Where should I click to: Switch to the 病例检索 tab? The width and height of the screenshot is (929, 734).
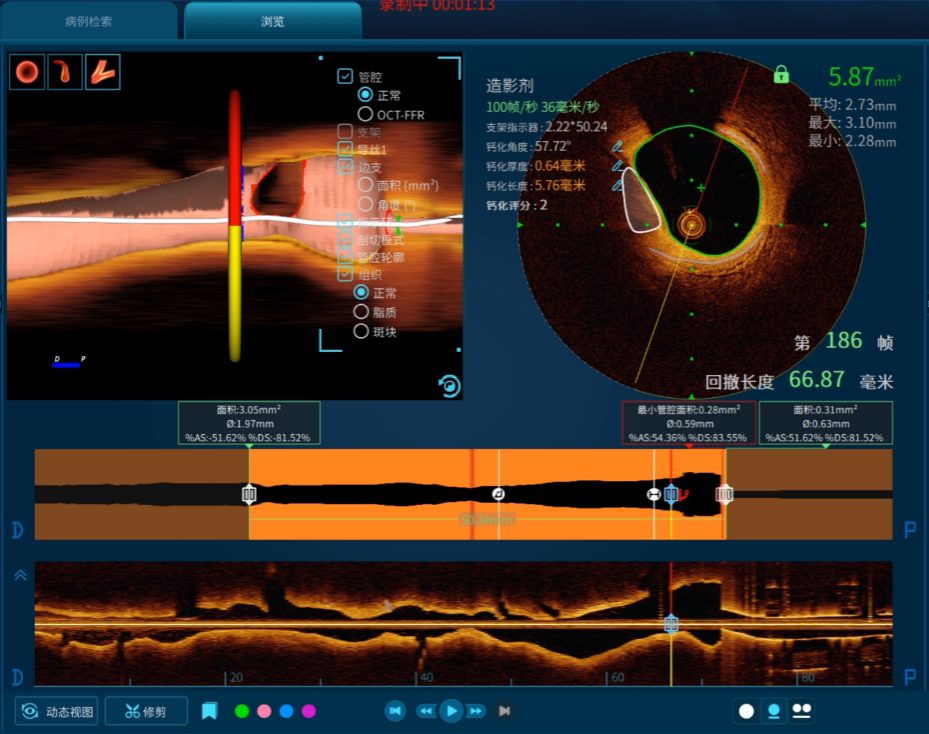tap(89, 20)
